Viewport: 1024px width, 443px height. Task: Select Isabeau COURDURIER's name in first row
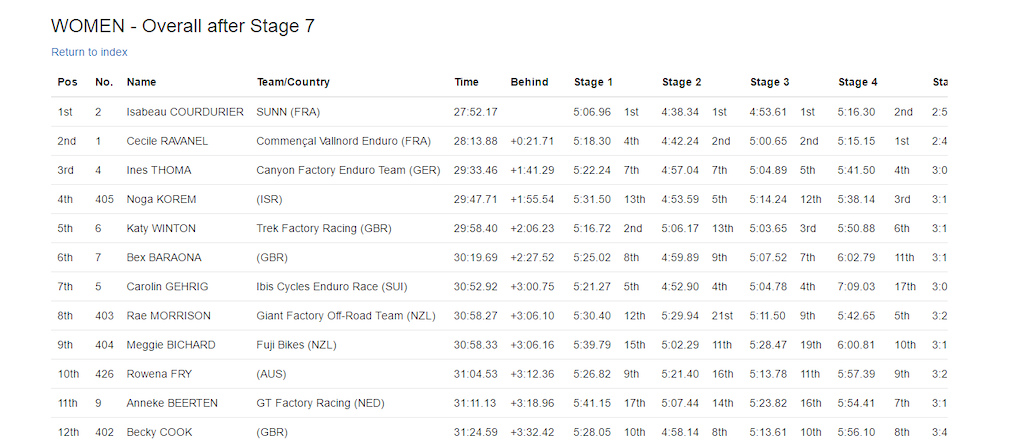pyautogui.click(x=185, y=112)
